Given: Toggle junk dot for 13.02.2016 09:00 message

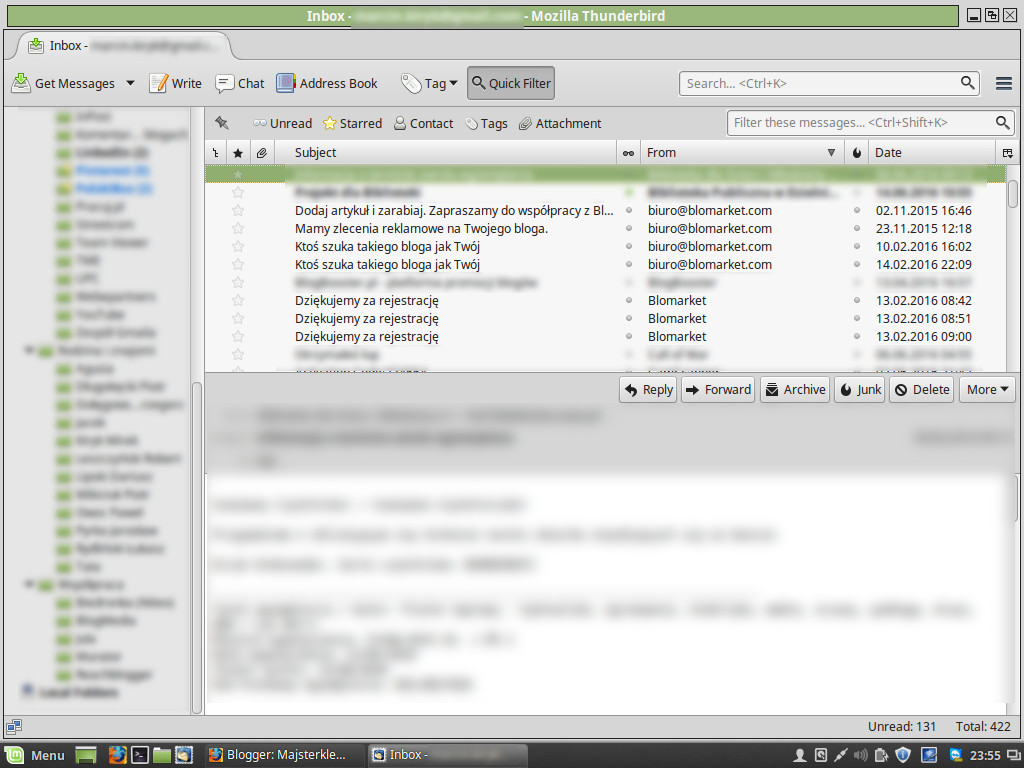Looking at the screenshot, I should (x=857, y=336).
